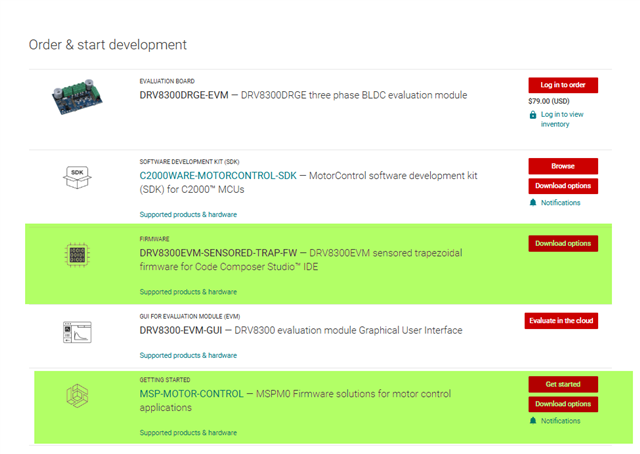Click the GUI evaluation module graph icon
Screen dimensions: 640x454
coord(77,332)
